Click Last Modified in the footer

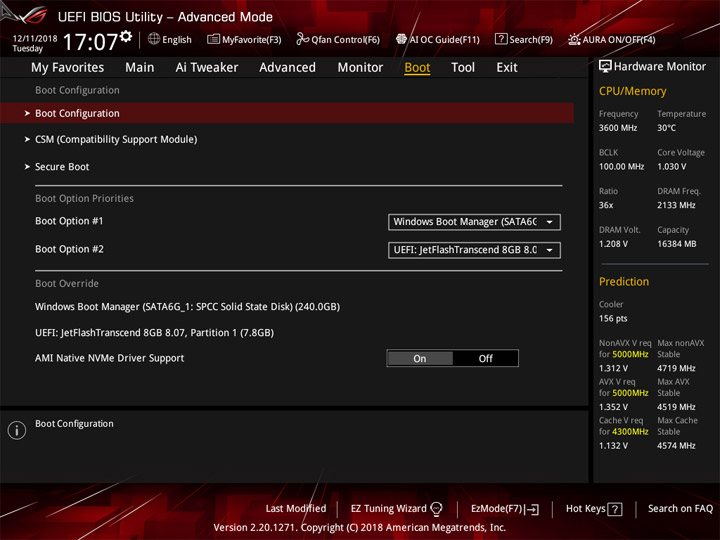tap(296, 508)
